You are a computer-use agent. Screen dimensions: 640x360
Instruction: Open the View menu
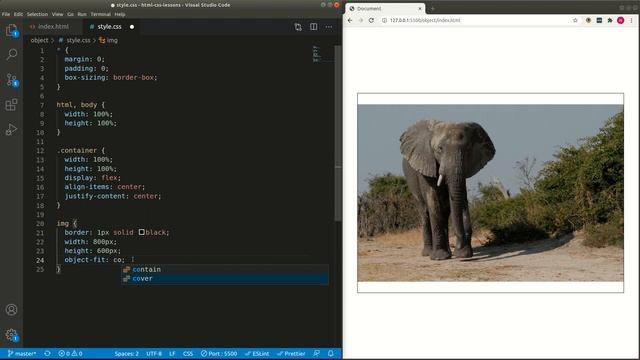[57, 14]
